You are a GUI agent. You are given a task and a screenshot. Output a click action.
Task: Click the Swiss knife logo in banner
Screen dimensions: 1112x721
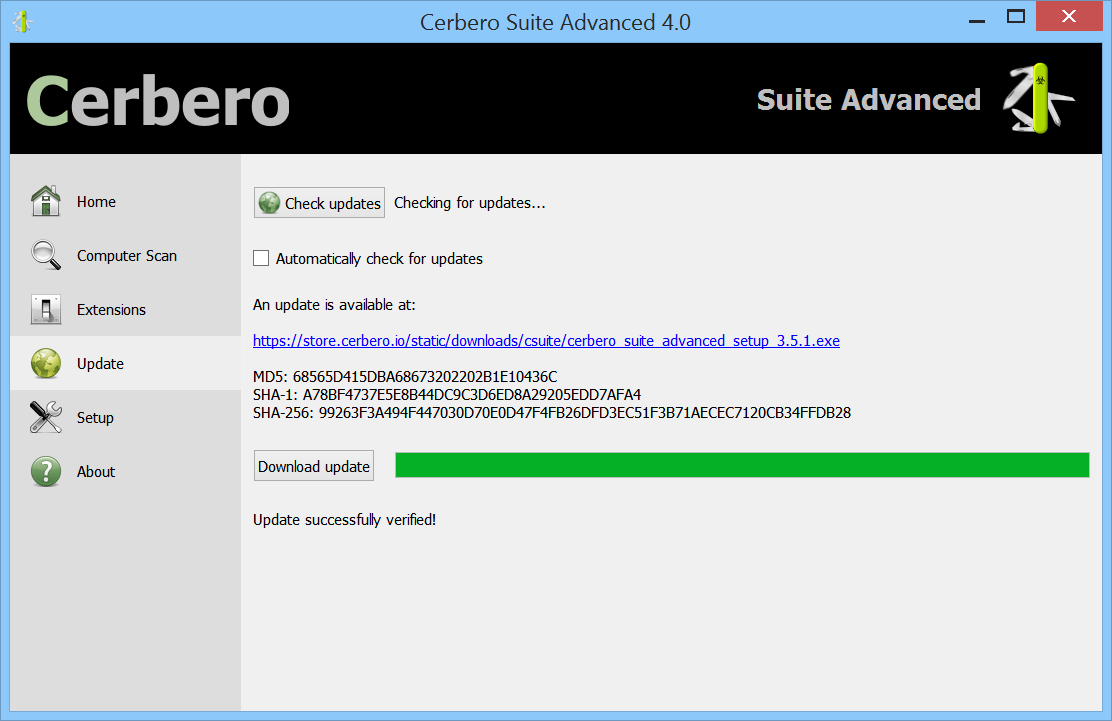1039,99
